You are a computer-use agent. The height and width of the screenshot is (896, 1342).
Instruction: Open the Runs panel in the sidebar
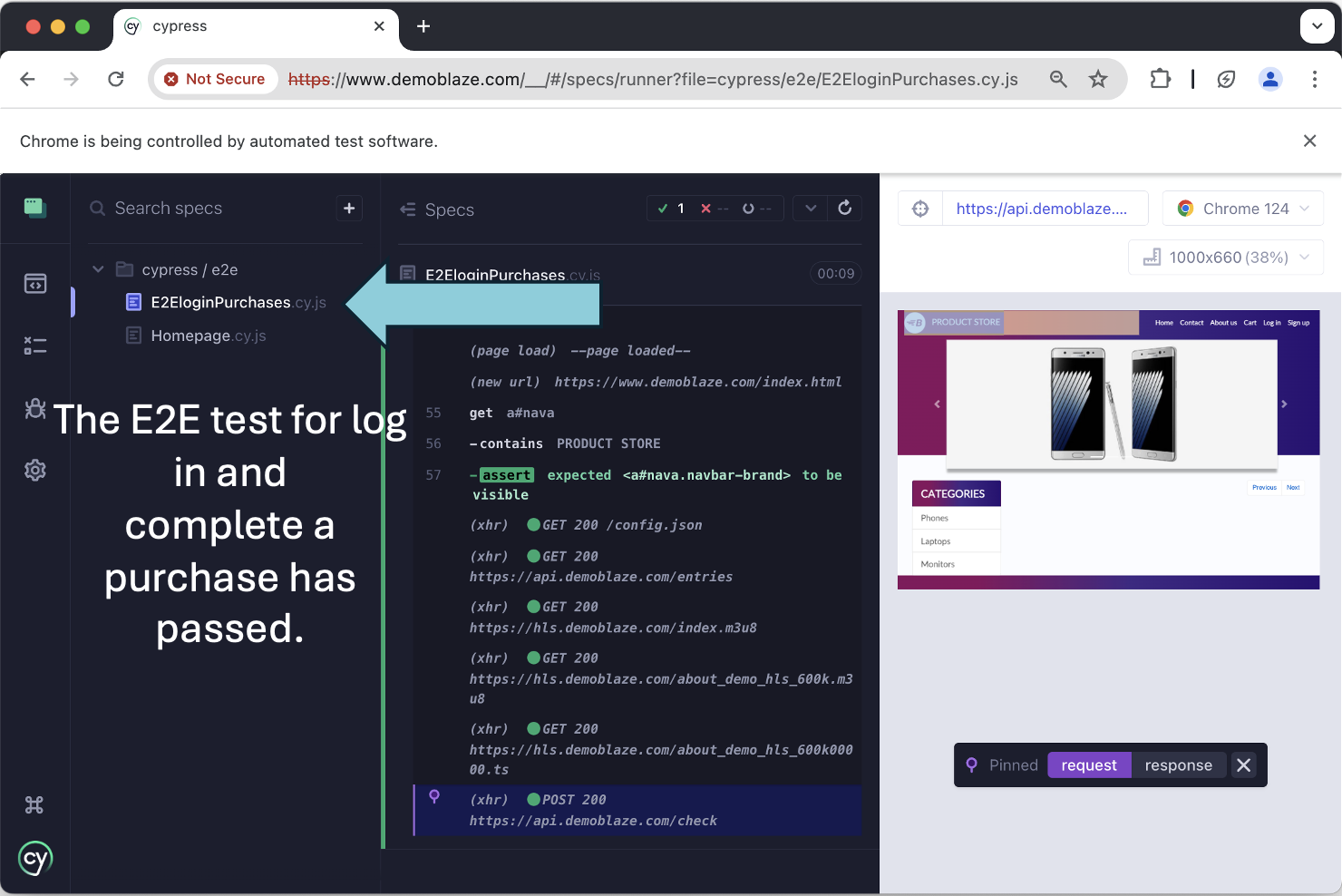point(35,346)
